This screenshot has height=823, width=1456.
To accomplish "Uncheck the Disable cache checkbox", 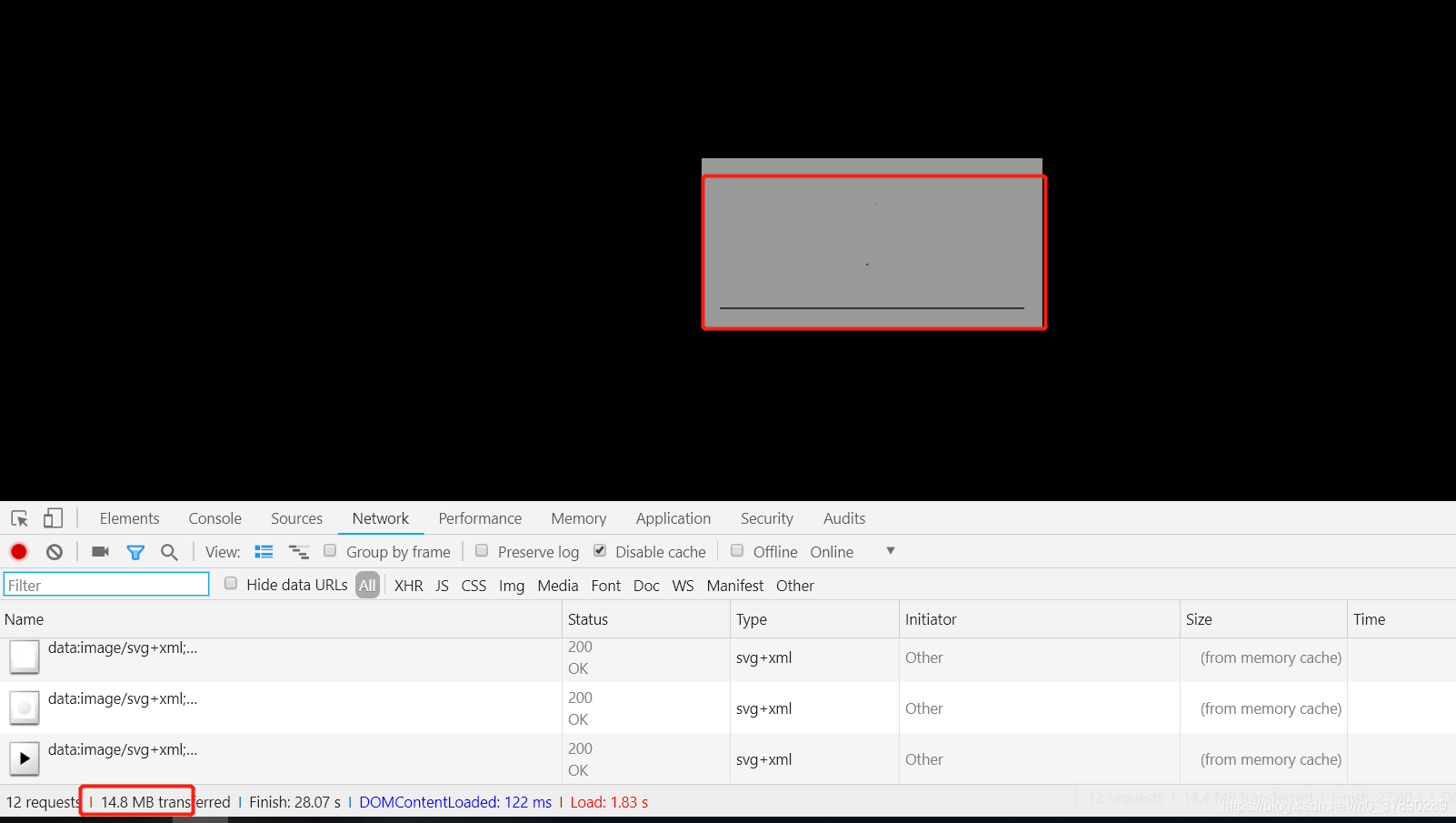I will [600, 550].
